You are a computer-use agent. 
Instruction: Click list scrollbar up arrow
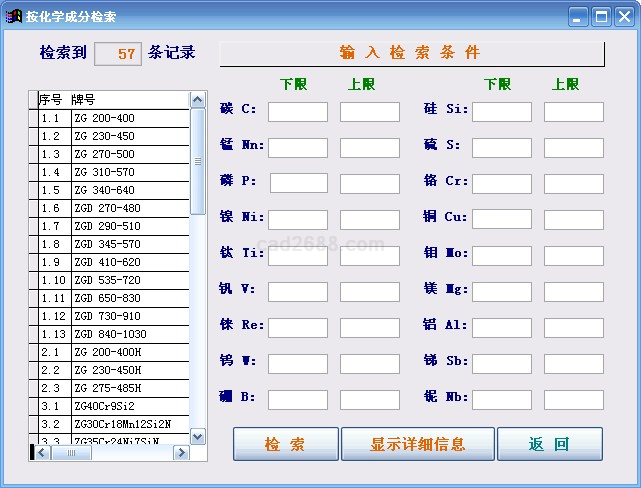click(x=198, y=100)
